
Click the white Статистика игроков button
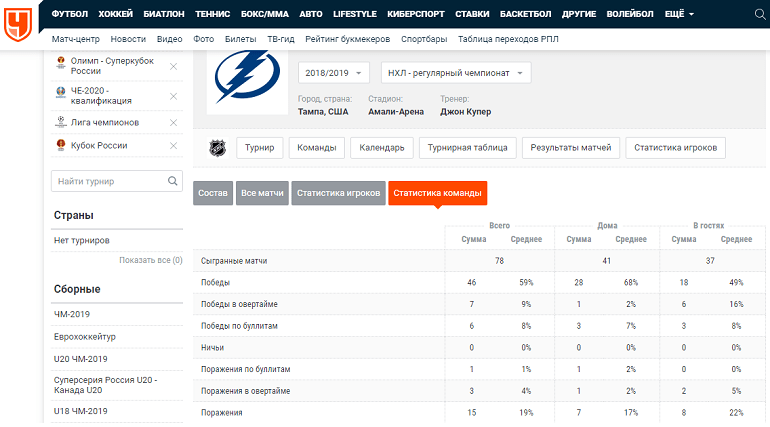tap(675, 148)
